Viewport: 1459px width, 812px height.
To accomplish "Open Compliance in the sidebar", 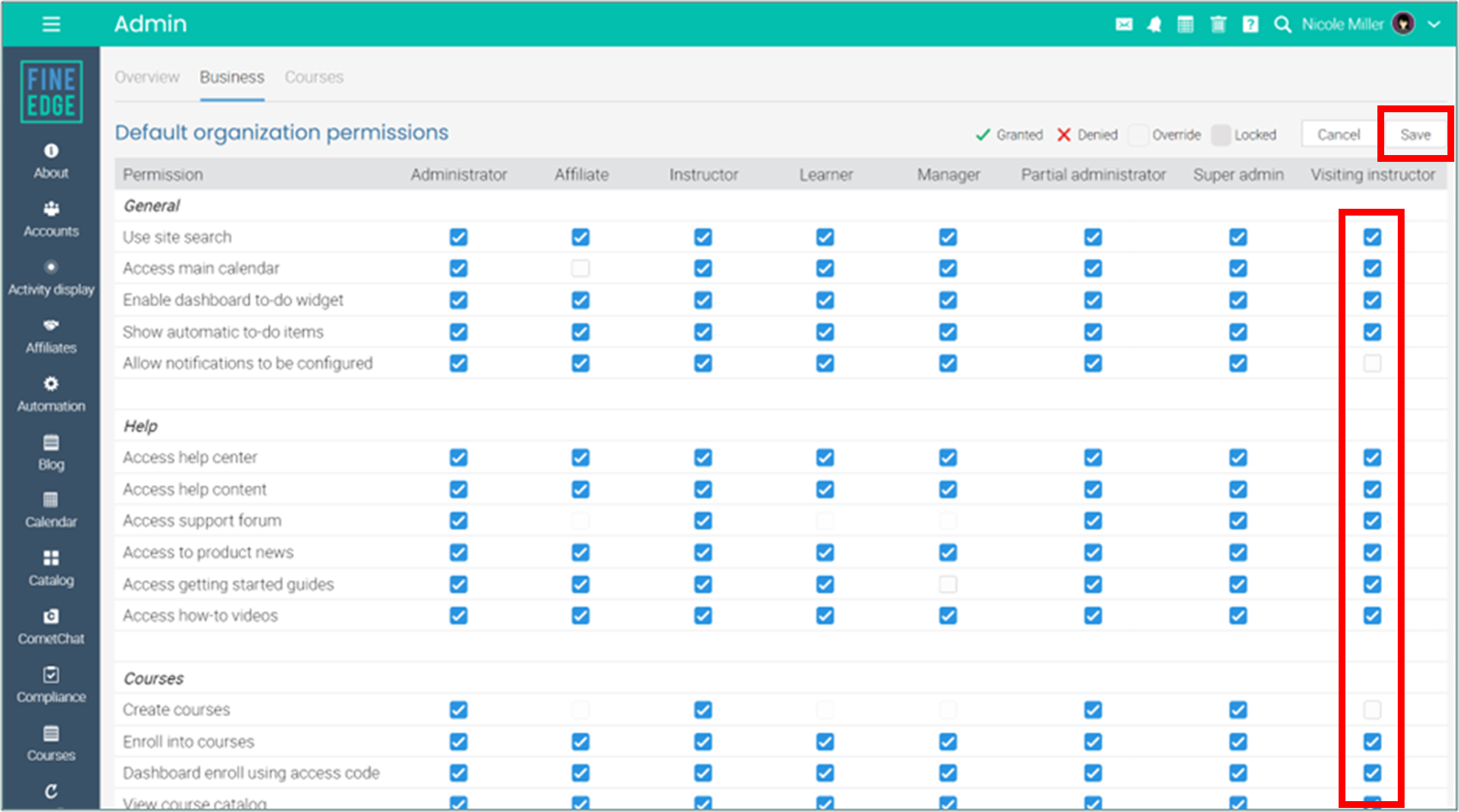I will [51, 685].
